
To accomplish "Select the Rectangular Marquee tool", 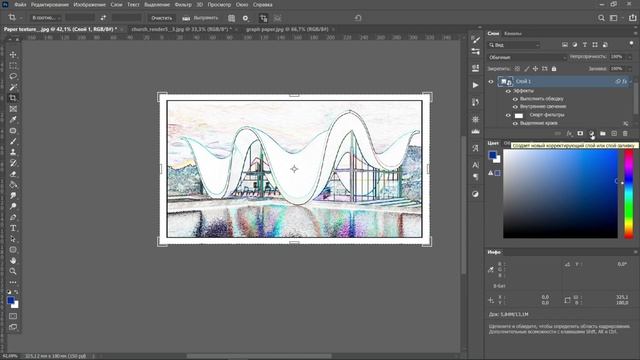I will (13, 65).
